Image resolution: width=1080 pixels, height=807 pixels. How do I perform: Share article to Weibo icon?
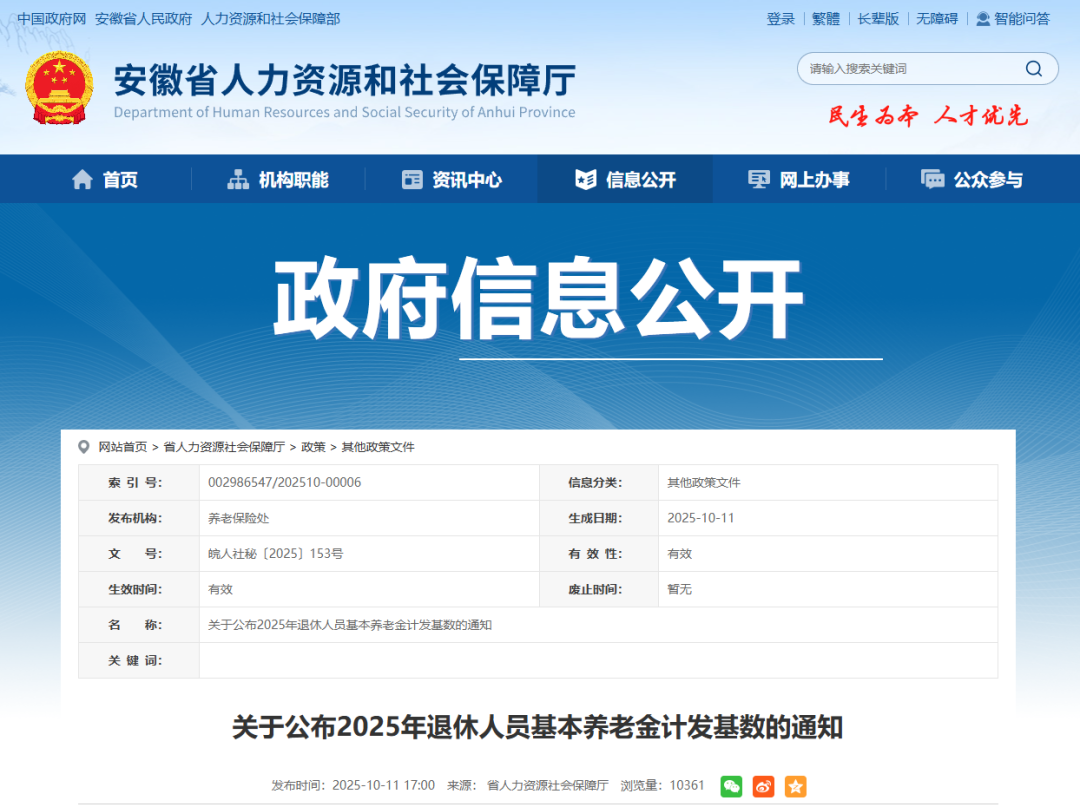(763, 786)
